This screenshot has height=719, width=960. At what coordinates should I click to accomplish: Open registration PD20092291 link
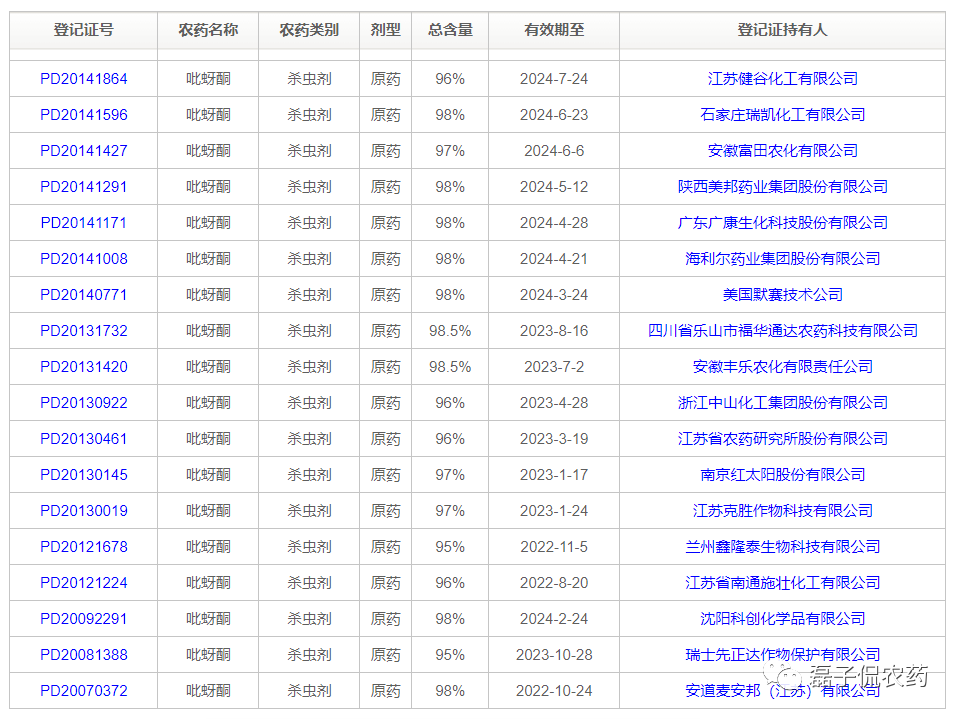84,619
